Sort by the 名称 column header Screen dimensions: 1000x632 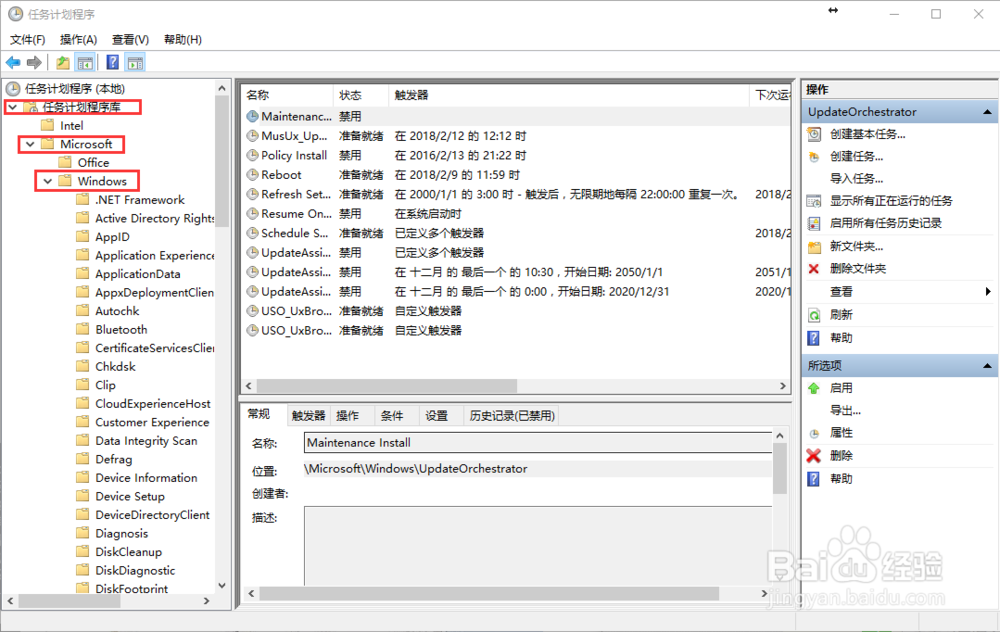coord(288,95)
